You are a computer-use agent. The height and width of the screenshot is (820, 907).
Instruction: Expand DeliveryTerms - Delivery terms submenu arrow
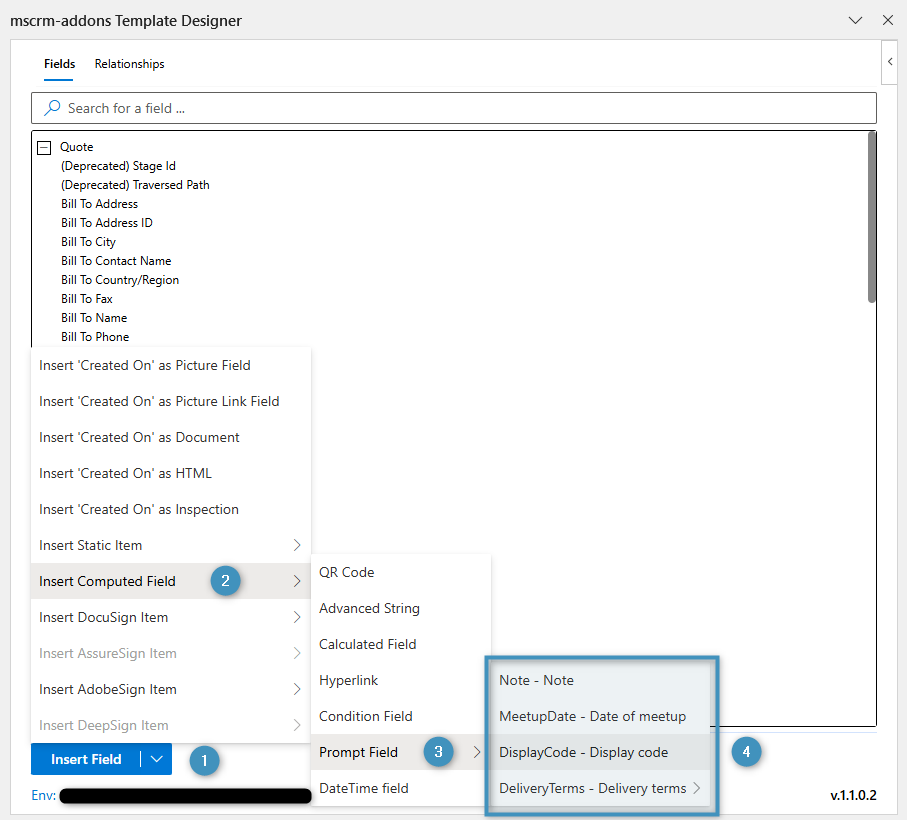[697, 788]
